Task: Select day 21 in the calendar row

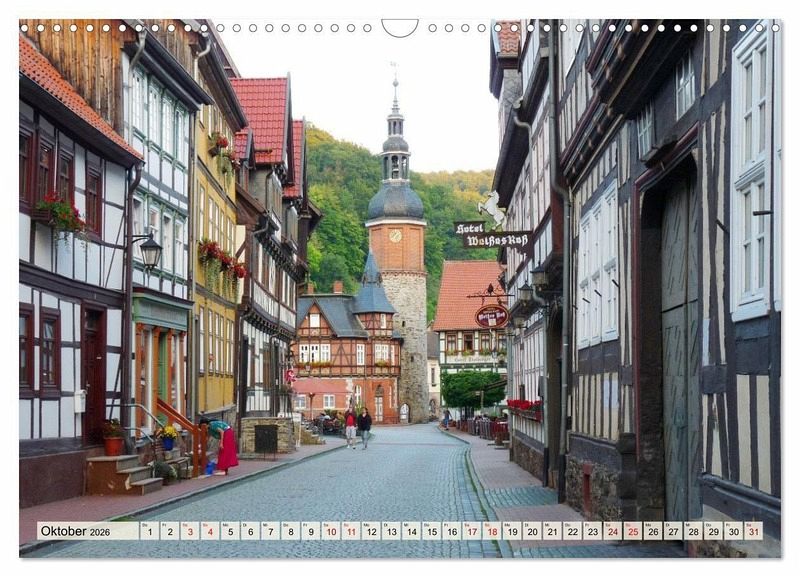Action: point(553,531)
